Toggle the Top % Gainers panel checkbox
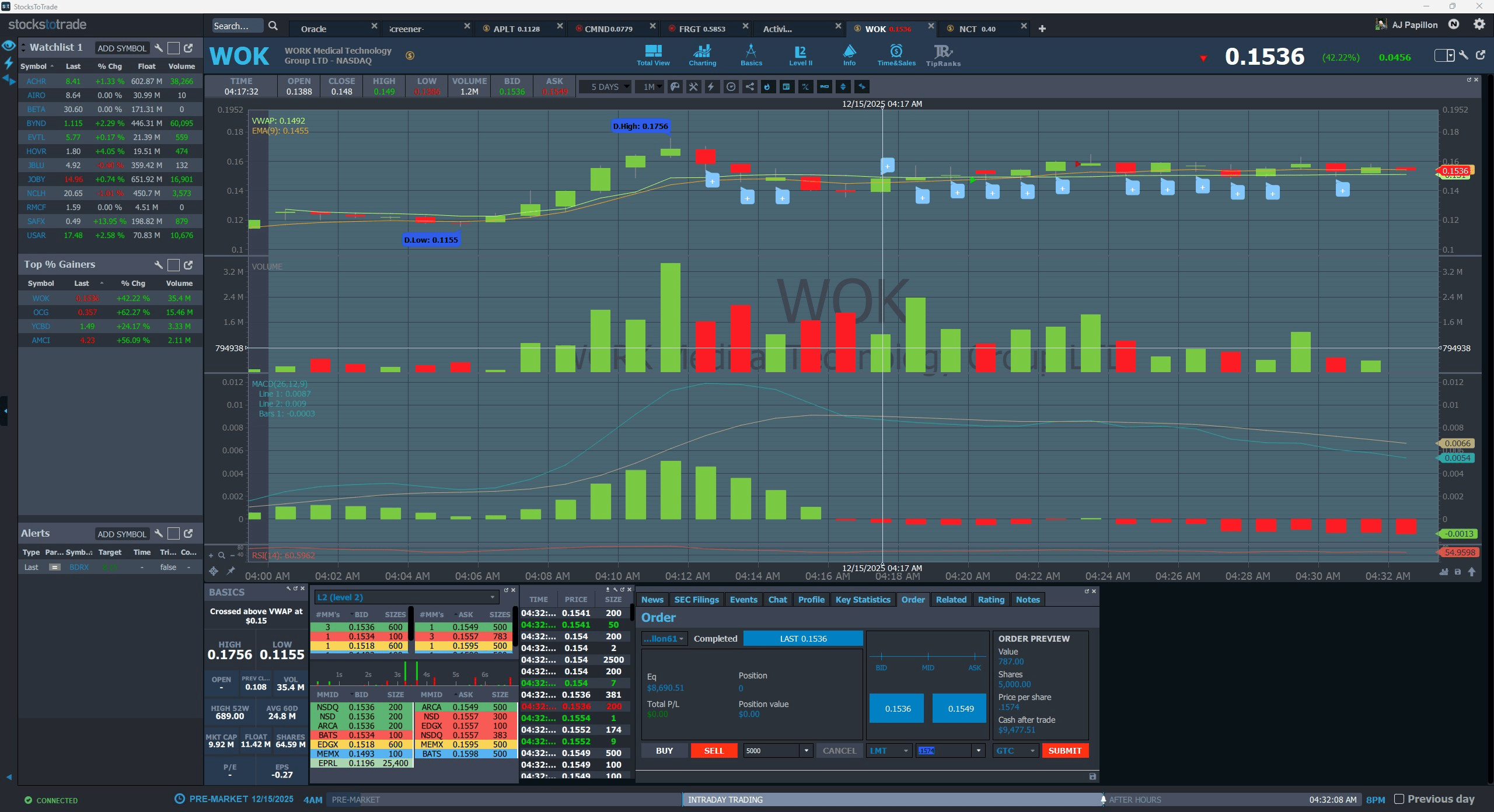Viewport: 1494px width, 812px height. tap(173, 265)
